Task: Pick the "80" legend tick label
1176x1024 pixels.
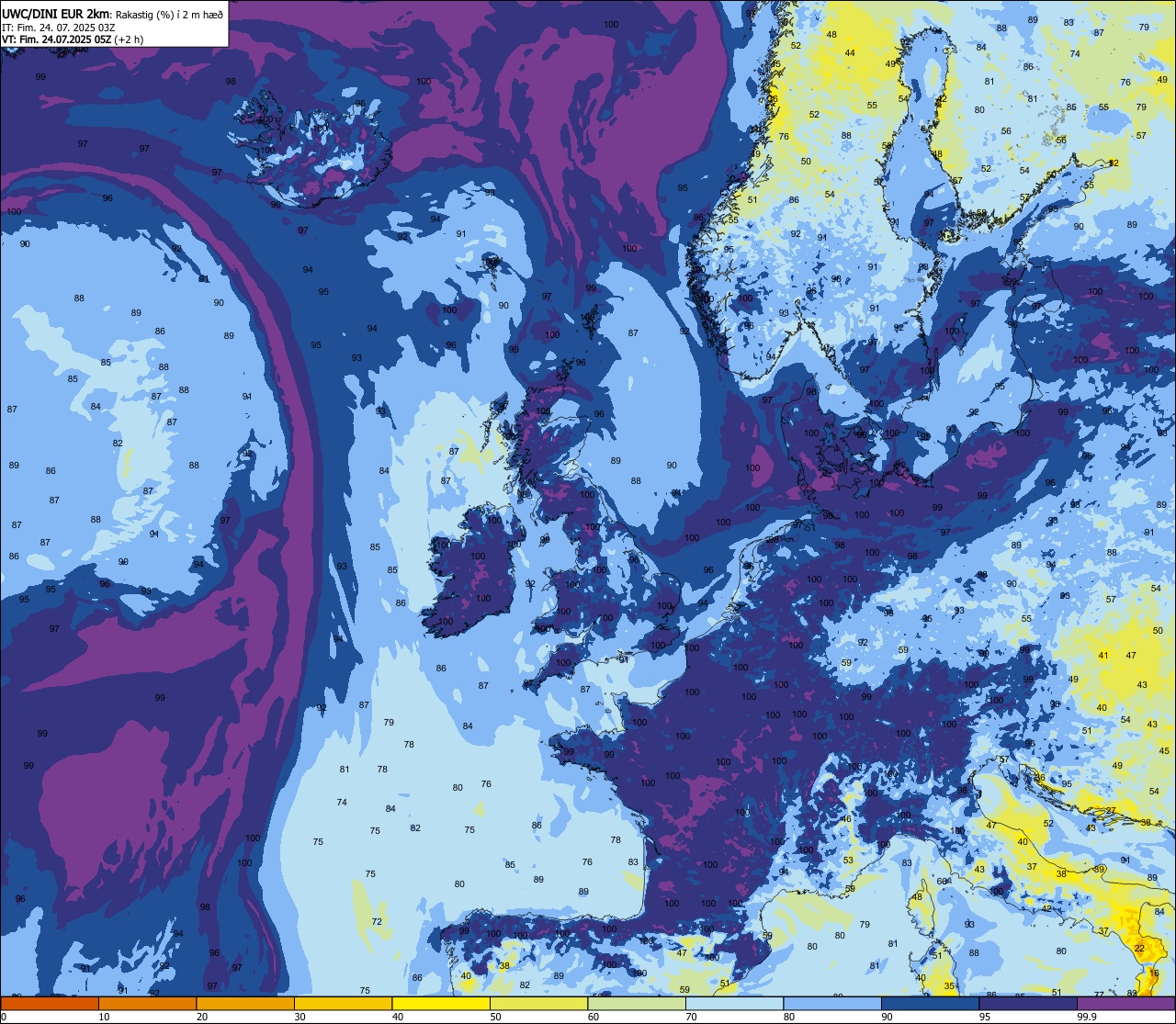Action: coord(789,1017)
